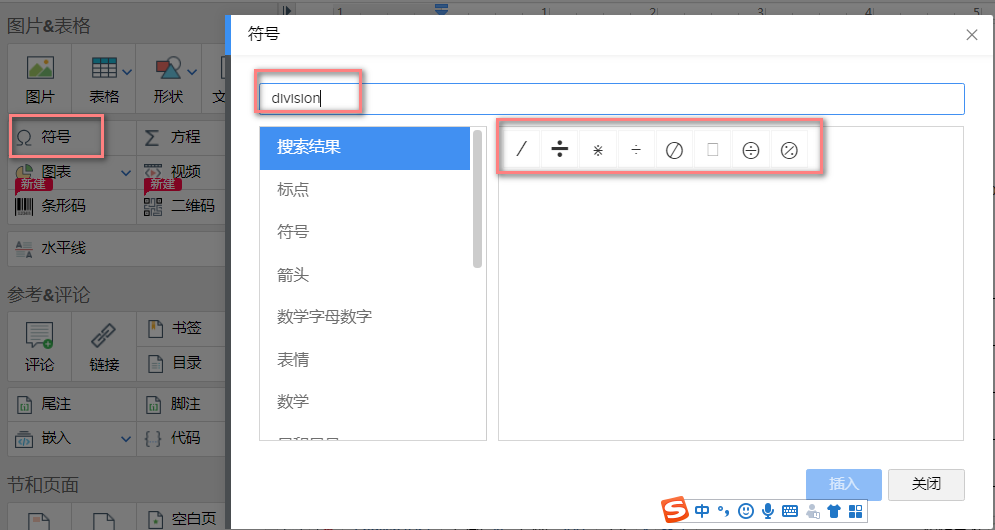
Task: Click the 空白页 blank page button
Action: click(x=180, y=519)
